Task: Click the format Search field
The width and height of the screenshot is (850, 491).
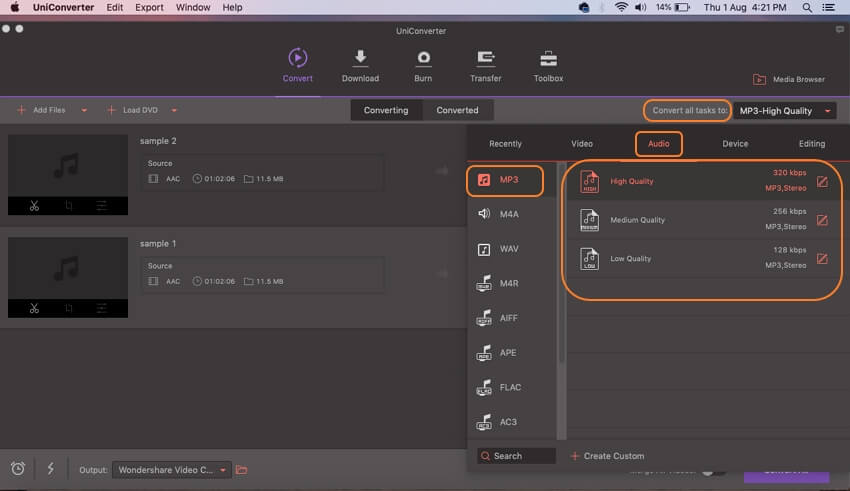Action: tap(516, 456)
